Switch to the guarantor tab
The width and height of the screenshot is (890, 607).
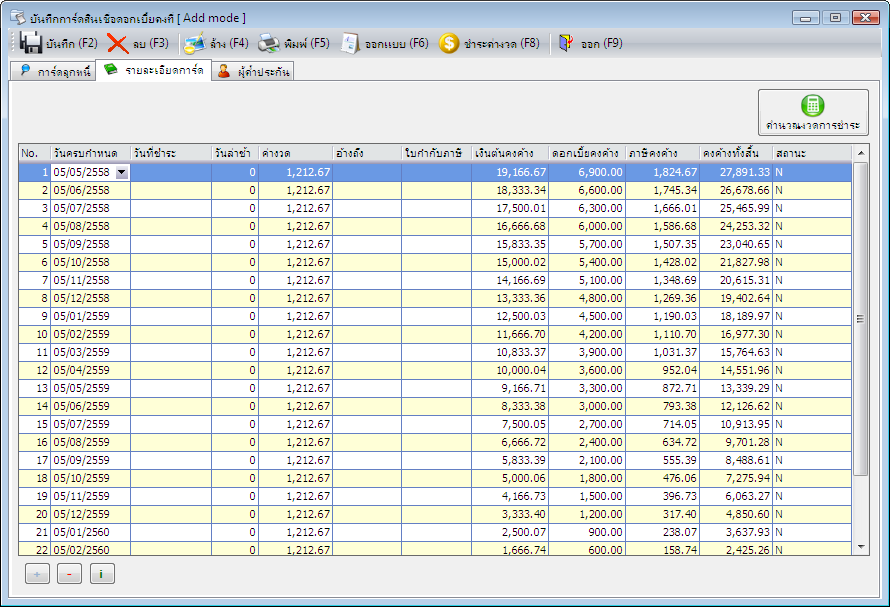[253, 72]
